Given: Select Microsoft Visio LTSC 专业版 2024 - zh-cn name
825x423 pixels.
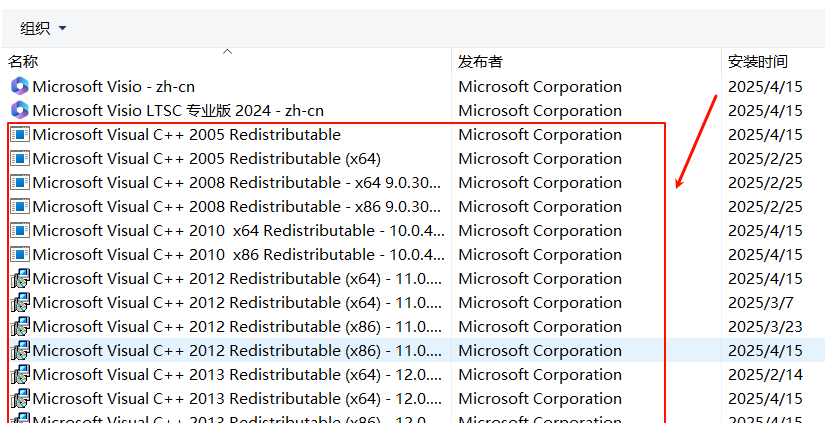Looking at the screenshot, I should coord(178,110).
